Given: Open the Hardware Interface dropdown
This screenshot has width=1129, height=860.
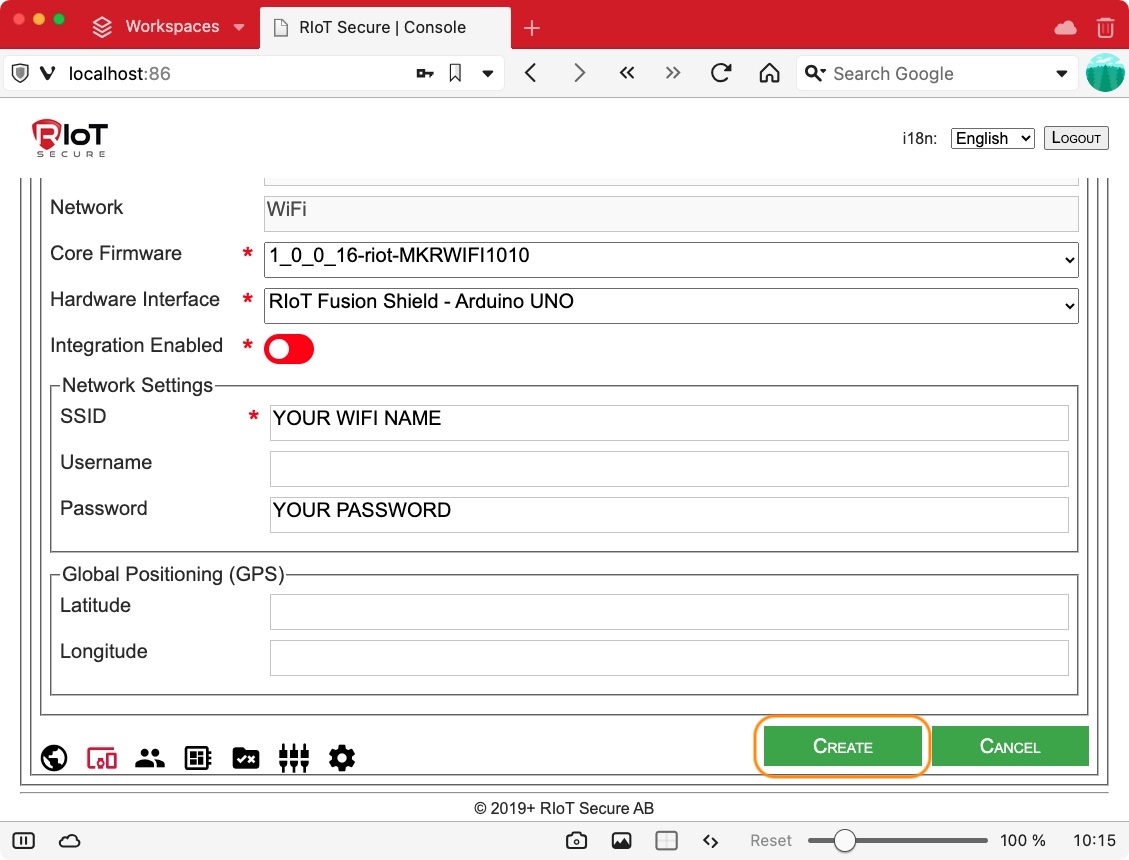Looking at the screenshot, I should pos(671,304).
